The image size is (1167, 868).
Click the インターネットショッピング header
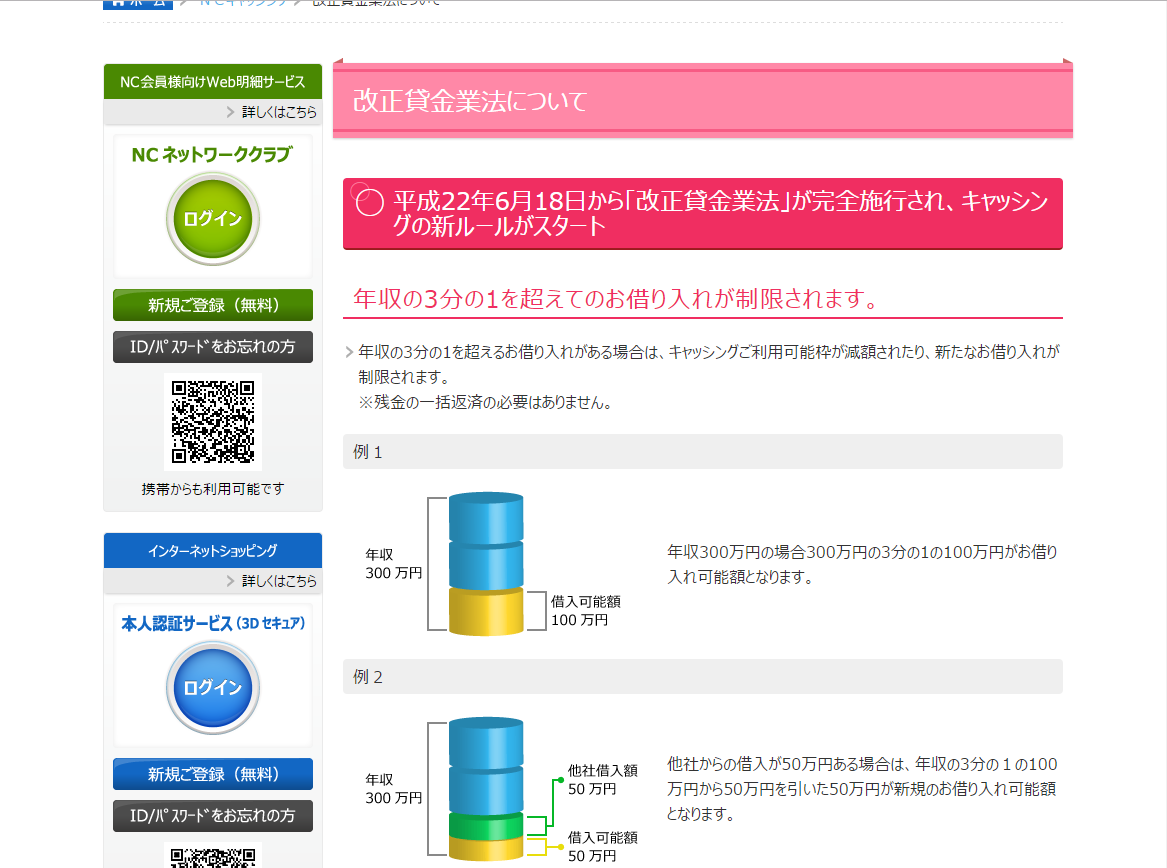click(213, 551)
